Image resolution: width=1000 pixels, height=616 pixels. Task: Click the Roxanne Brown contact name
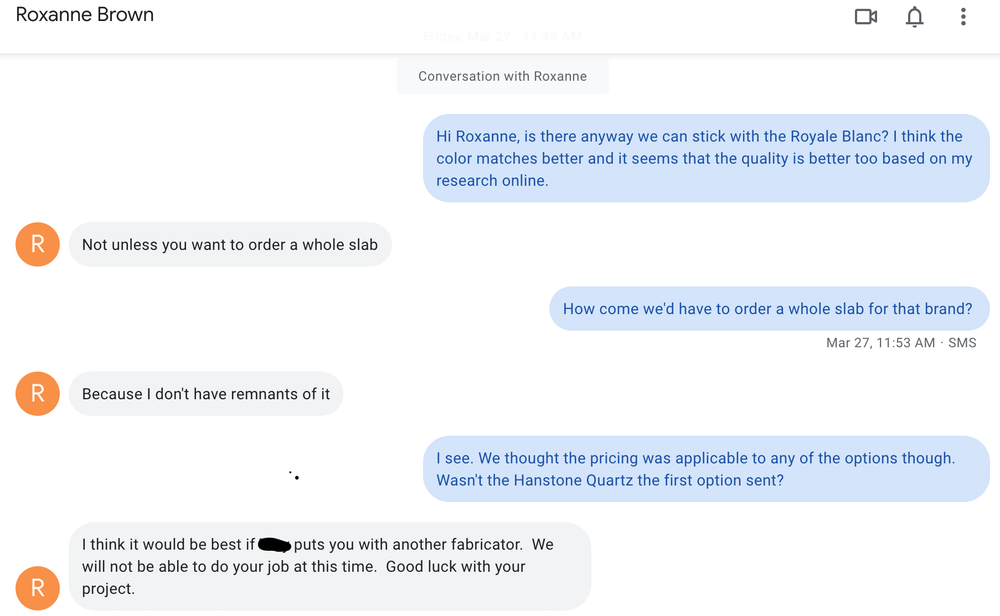pos(85,16)
